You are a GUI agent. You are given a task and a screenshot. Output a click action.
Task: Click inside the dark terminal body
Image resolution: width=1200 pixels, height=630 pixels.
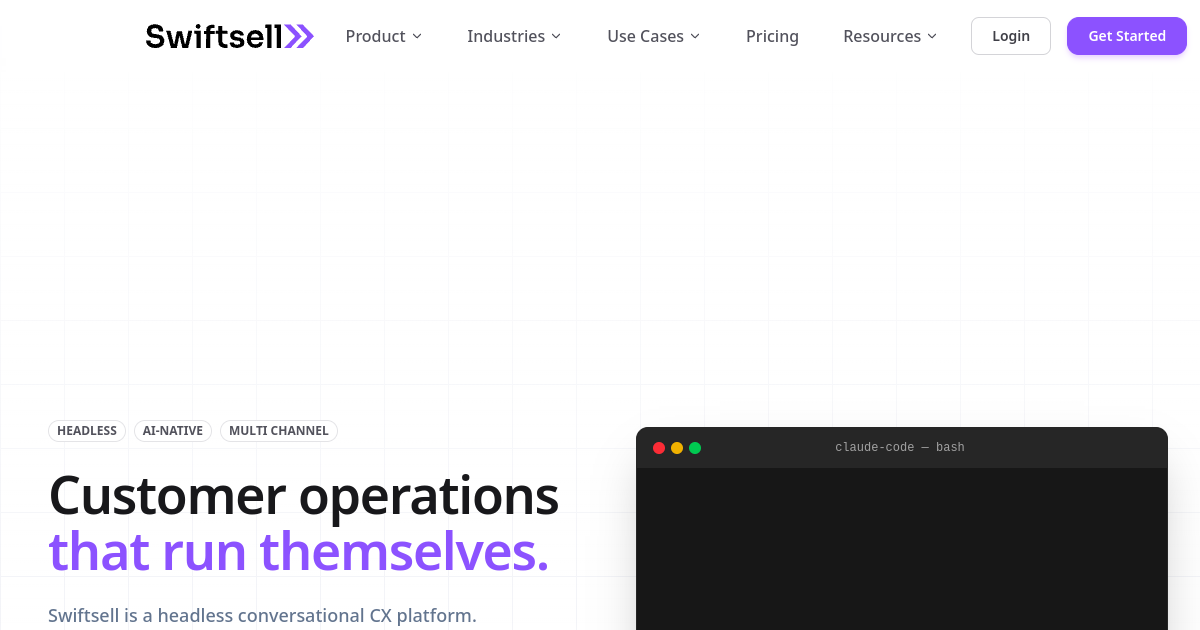902,549
